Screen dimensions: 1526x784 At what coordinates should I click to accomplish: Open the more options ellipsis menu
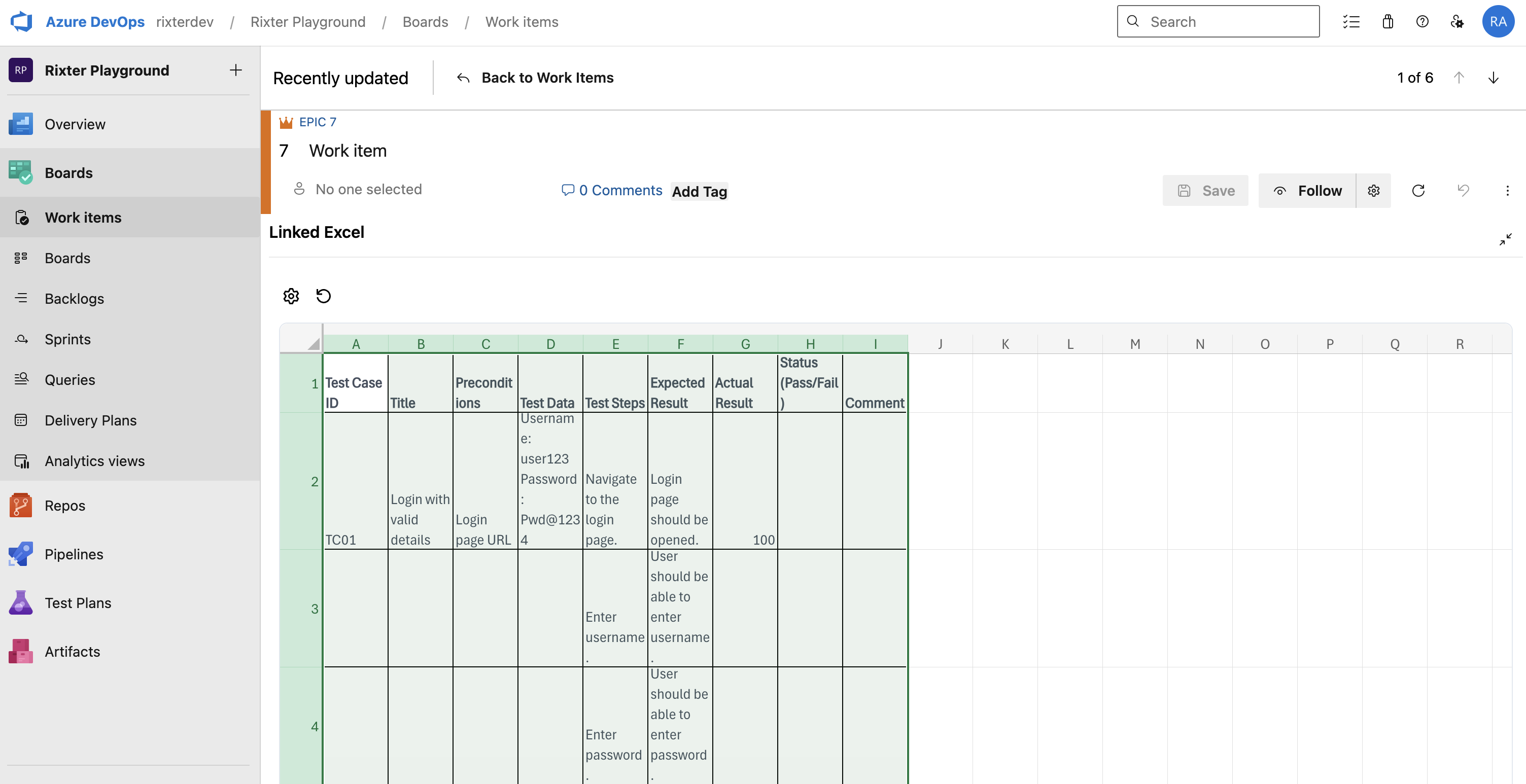click(1507, 190)
